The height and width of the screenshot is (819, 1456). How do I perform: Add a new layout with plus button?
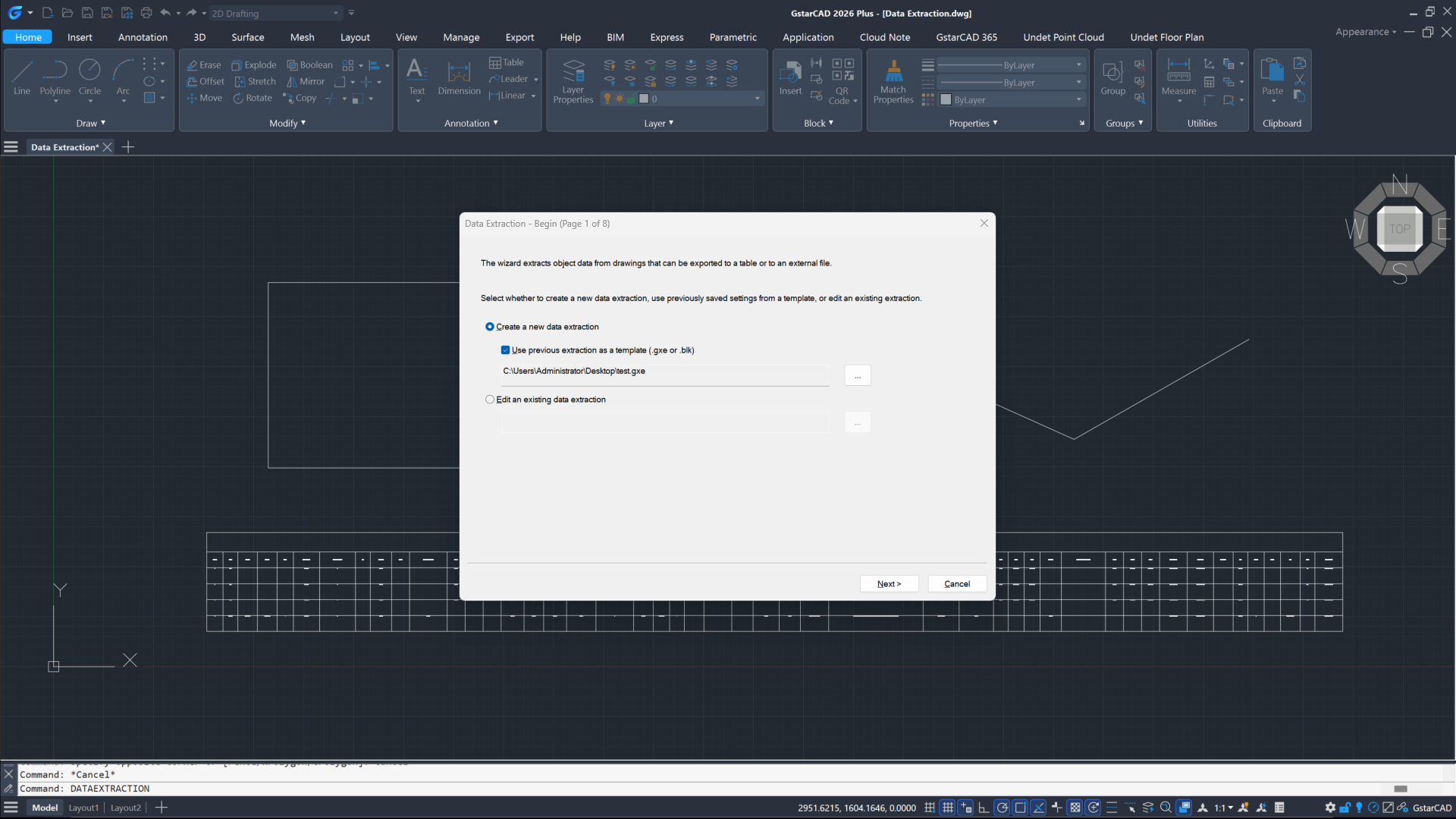click(162, 808)
